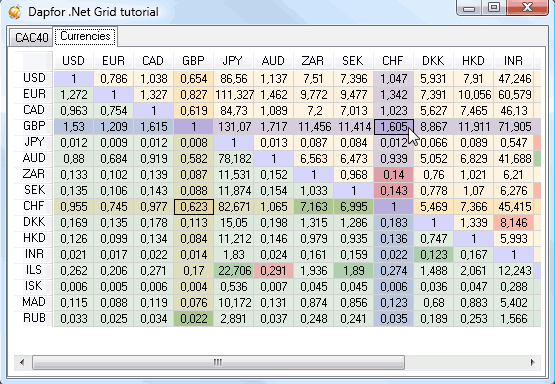Screen dimensions: 555x384
Task: Click the AUD column header
Action: [x=273, y=61]
